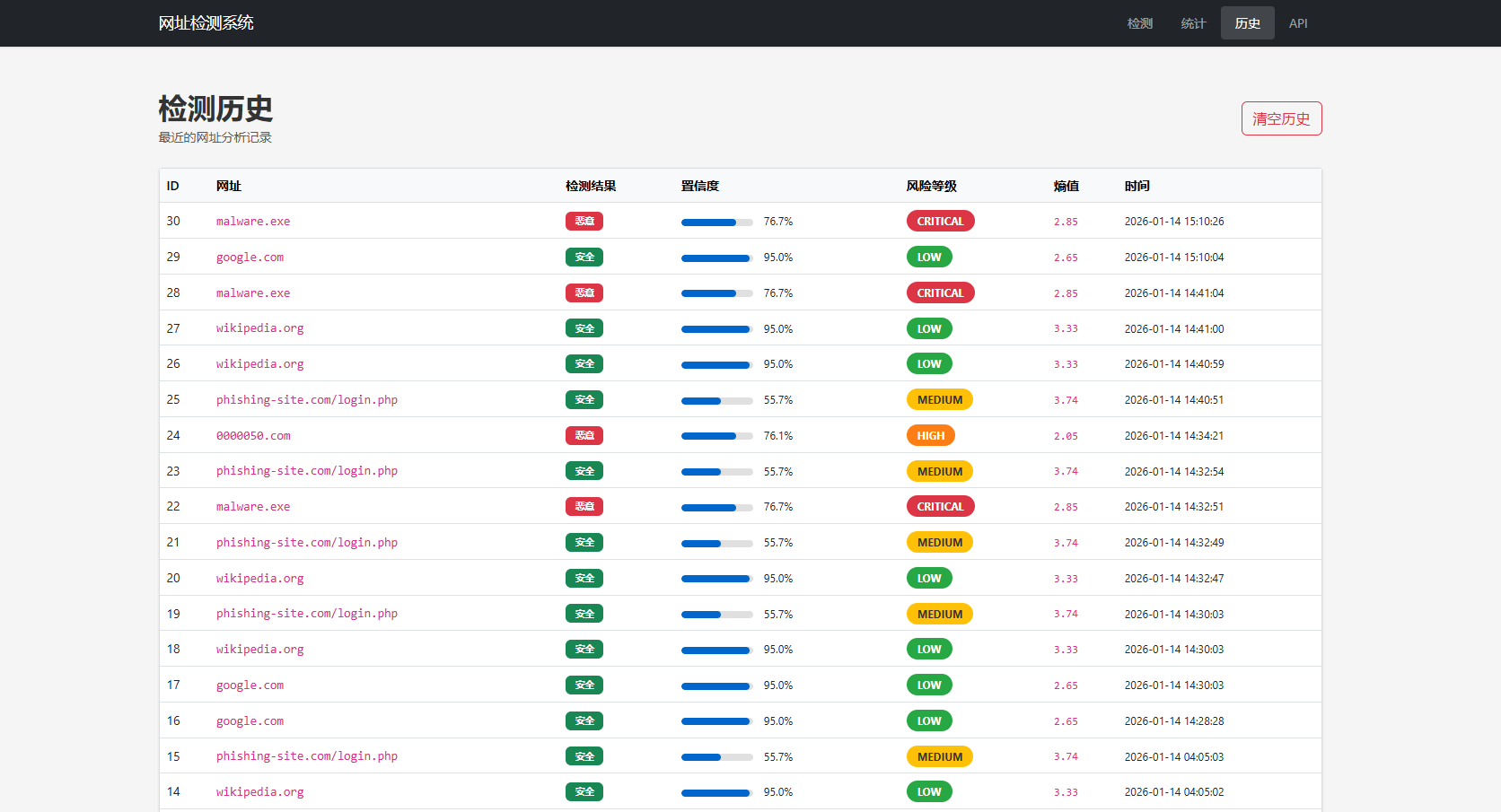Click entropy value 2.05 in row 24
Viewport: 1501px width, 812px height.
[1066, 436]
